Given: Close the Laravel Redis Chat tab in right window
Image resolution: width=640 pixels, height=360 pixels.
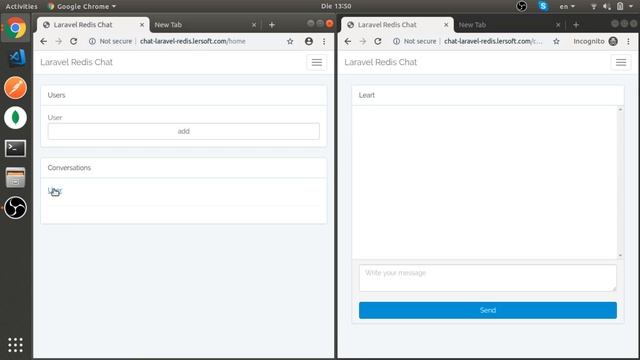Looking at the screenshot, I should point(446,25).
